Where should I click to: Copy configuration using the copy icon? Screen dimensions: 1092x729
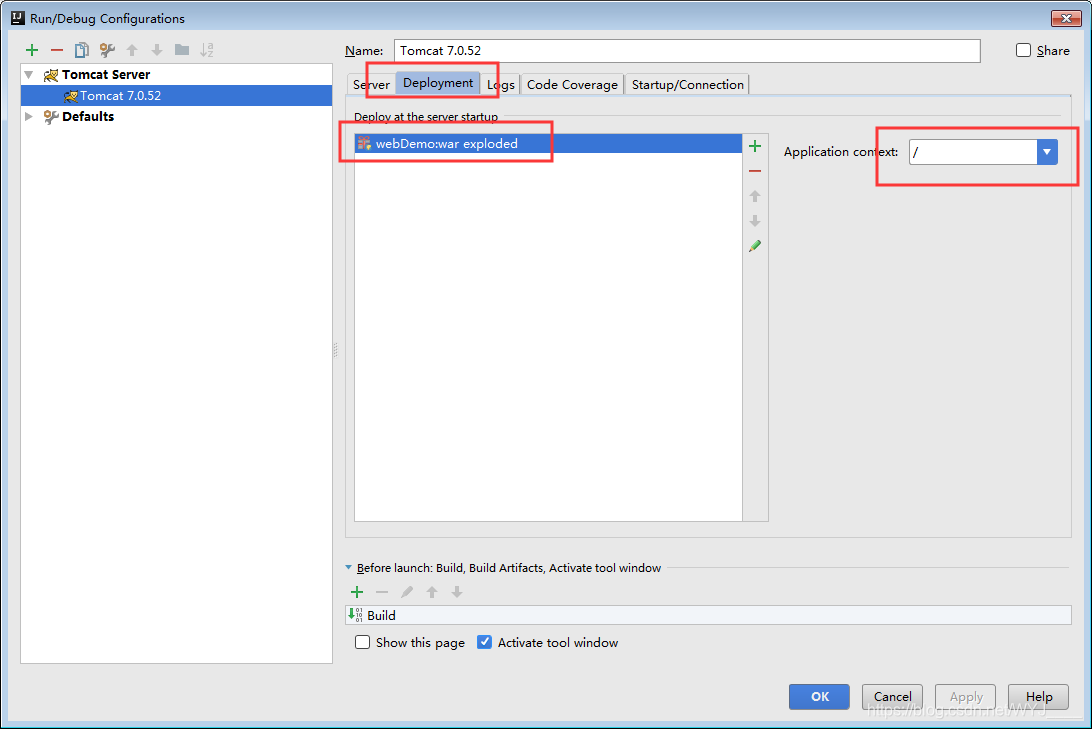[x=82, y=50]
